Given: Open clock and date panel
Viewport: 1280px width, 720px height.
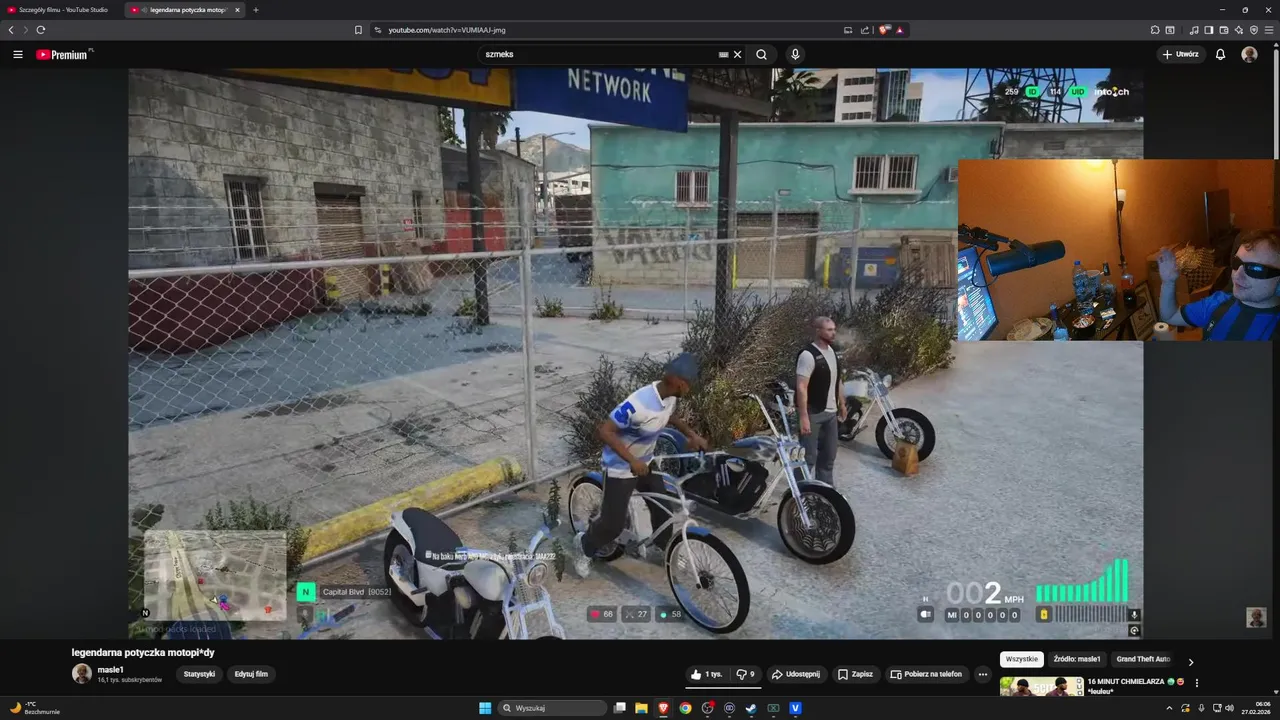Looking at the screenshot, I should point(1257,708).
